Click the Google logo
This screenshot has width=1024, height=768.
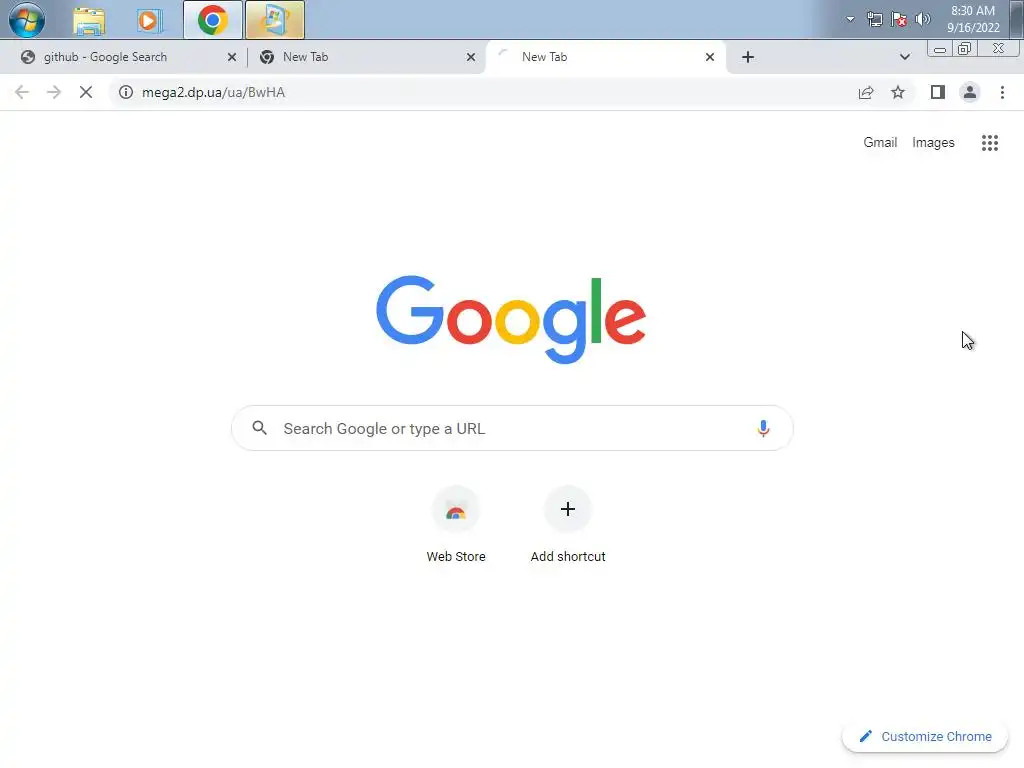pos(511,319)
